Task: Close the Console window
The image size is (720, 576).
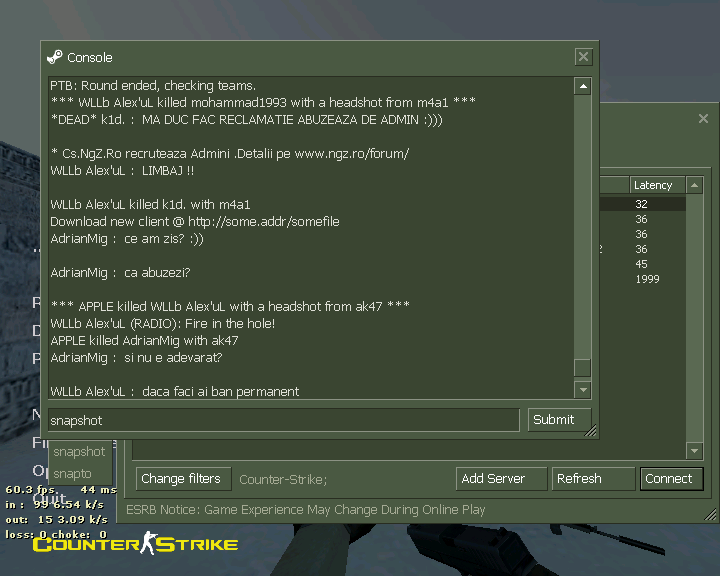Action: tap(583, 57)
